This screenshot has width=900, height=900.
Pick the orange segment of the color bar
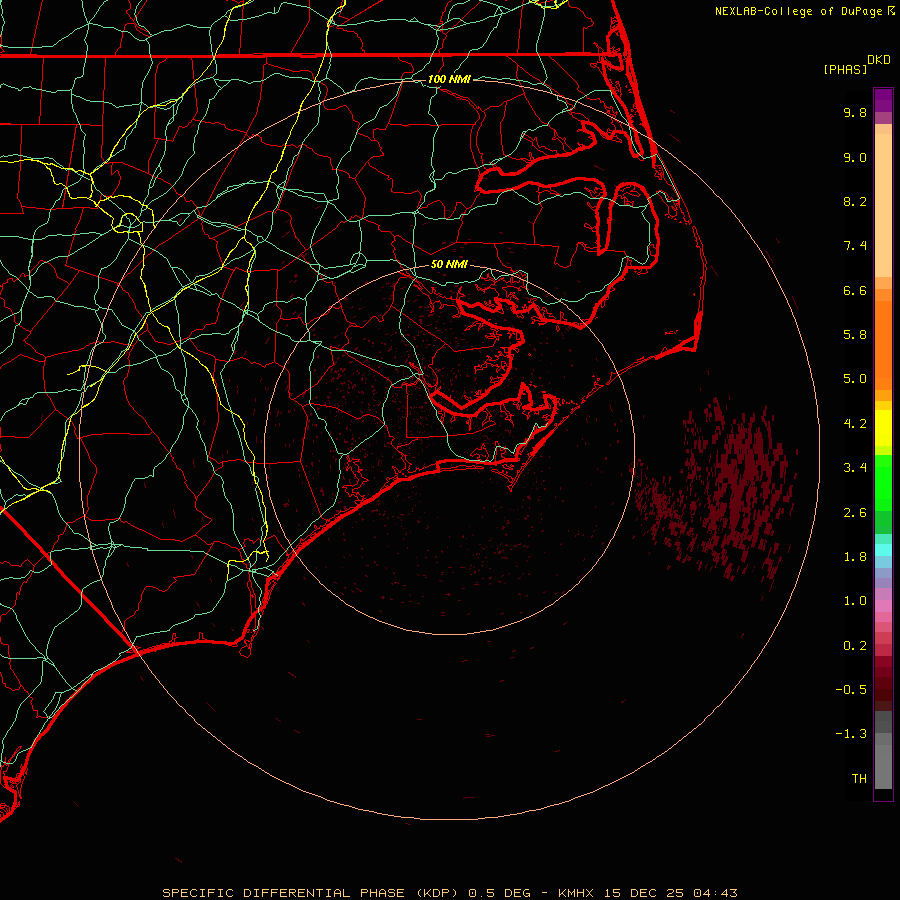coord(883,345)
